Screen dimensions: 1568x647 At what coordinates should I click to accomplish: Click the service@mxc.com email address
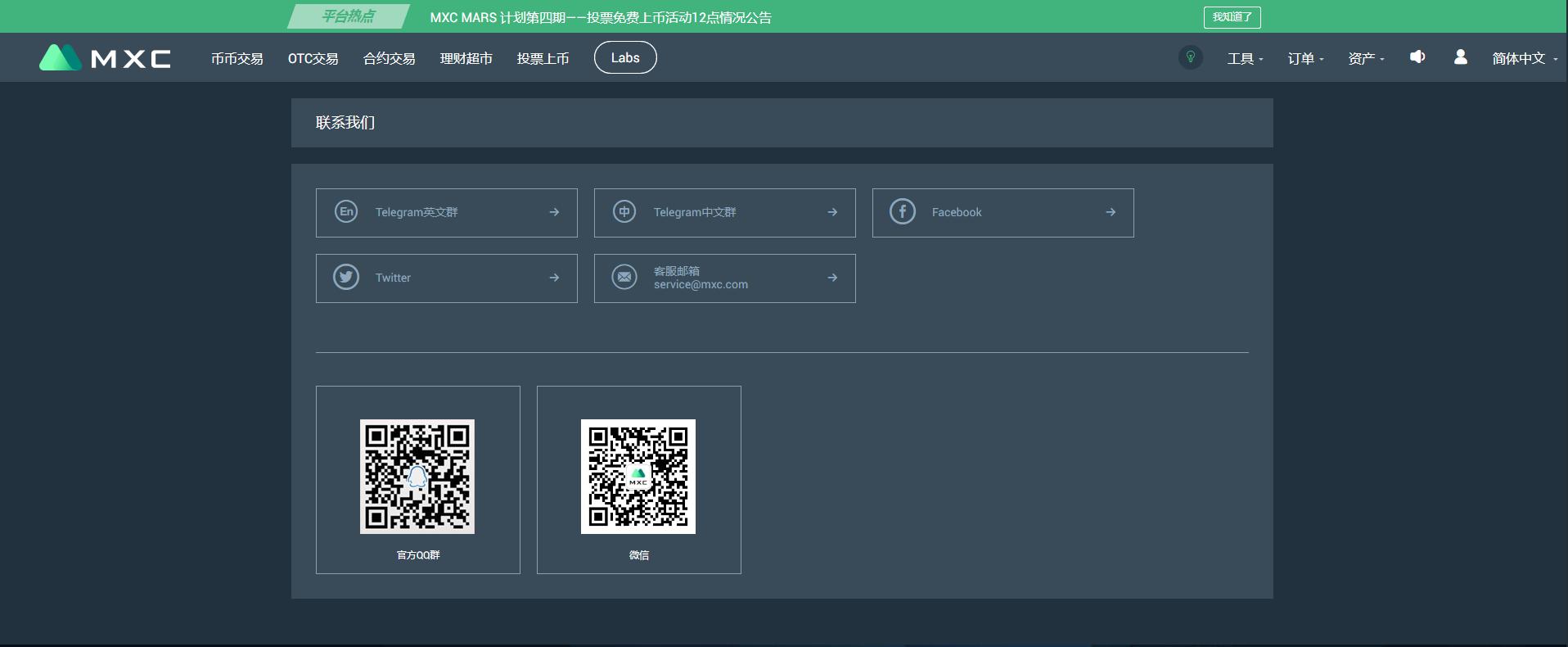click(701, 284)
